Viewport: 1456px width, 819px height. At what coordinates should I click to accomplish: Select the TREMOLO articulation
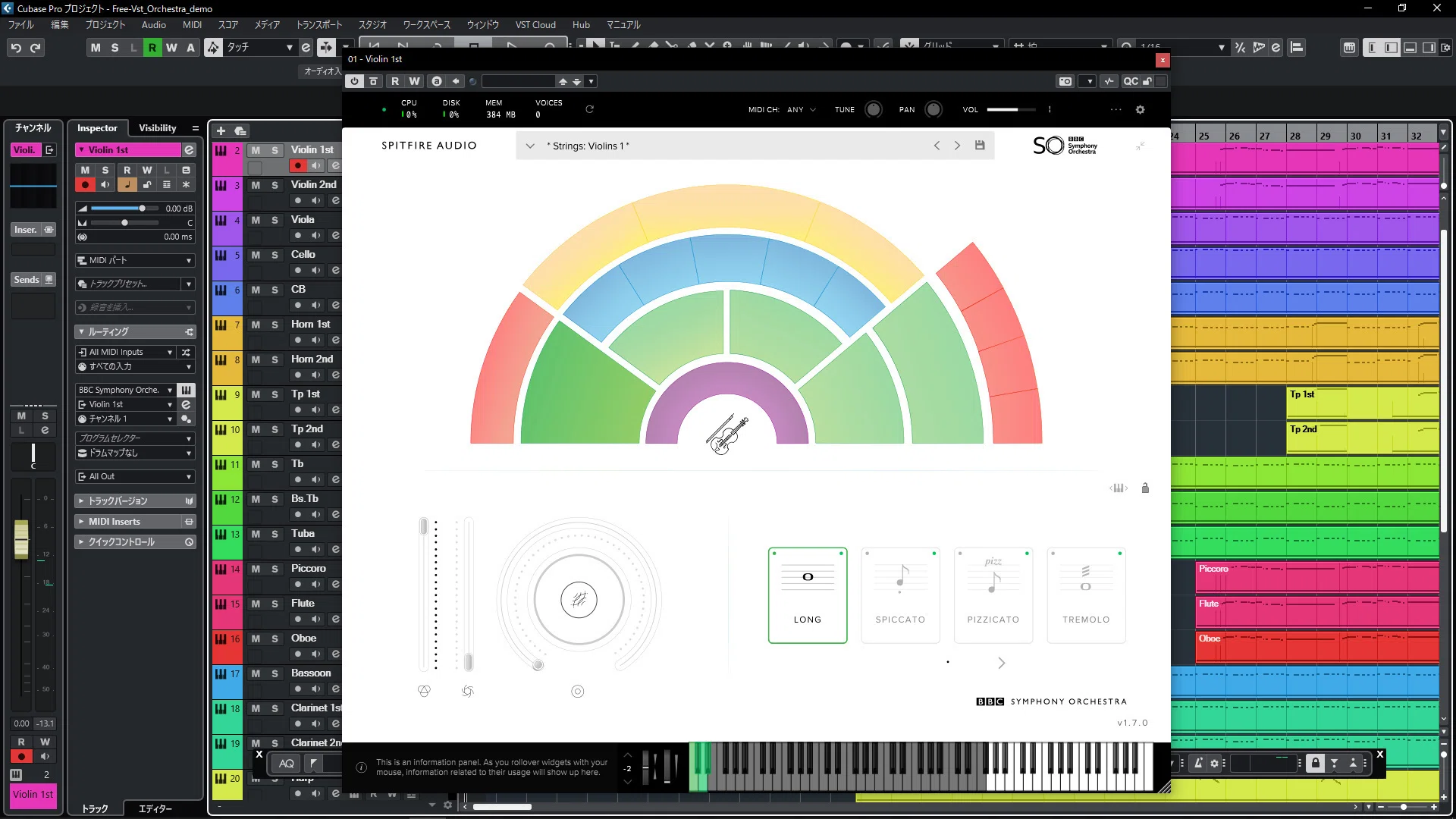(1086, 595)
